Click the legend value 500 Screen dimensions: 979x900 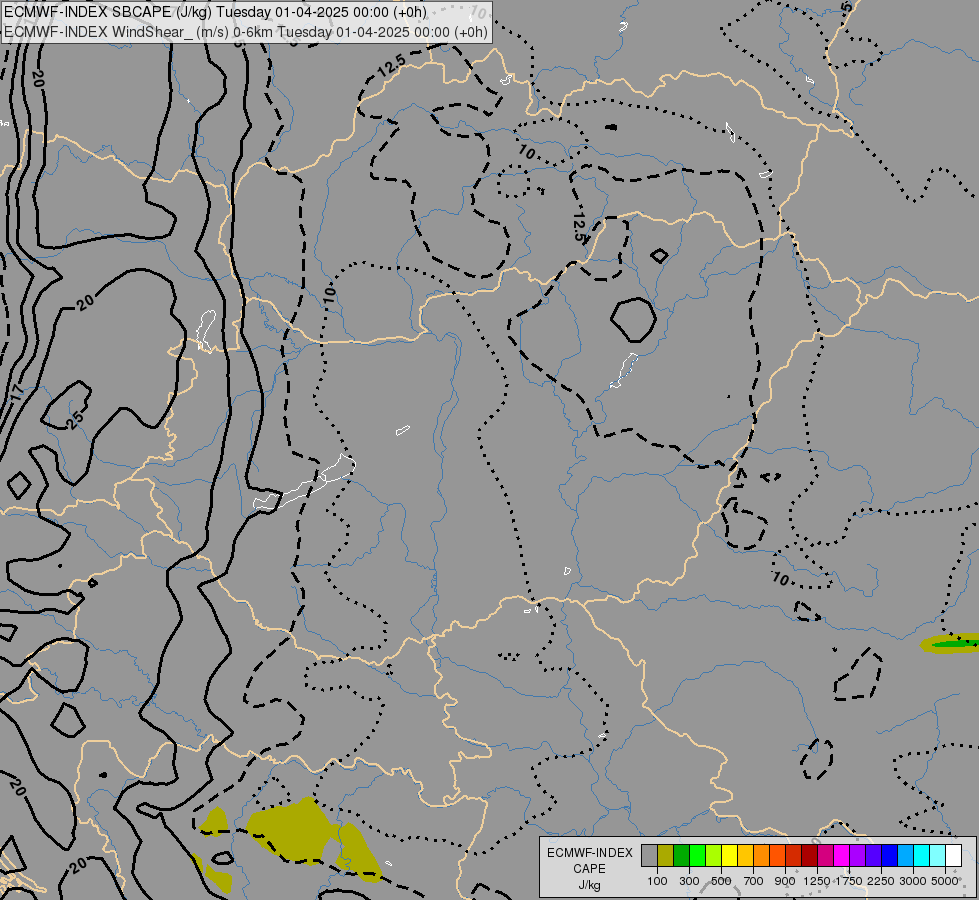(x=721, y=881)
